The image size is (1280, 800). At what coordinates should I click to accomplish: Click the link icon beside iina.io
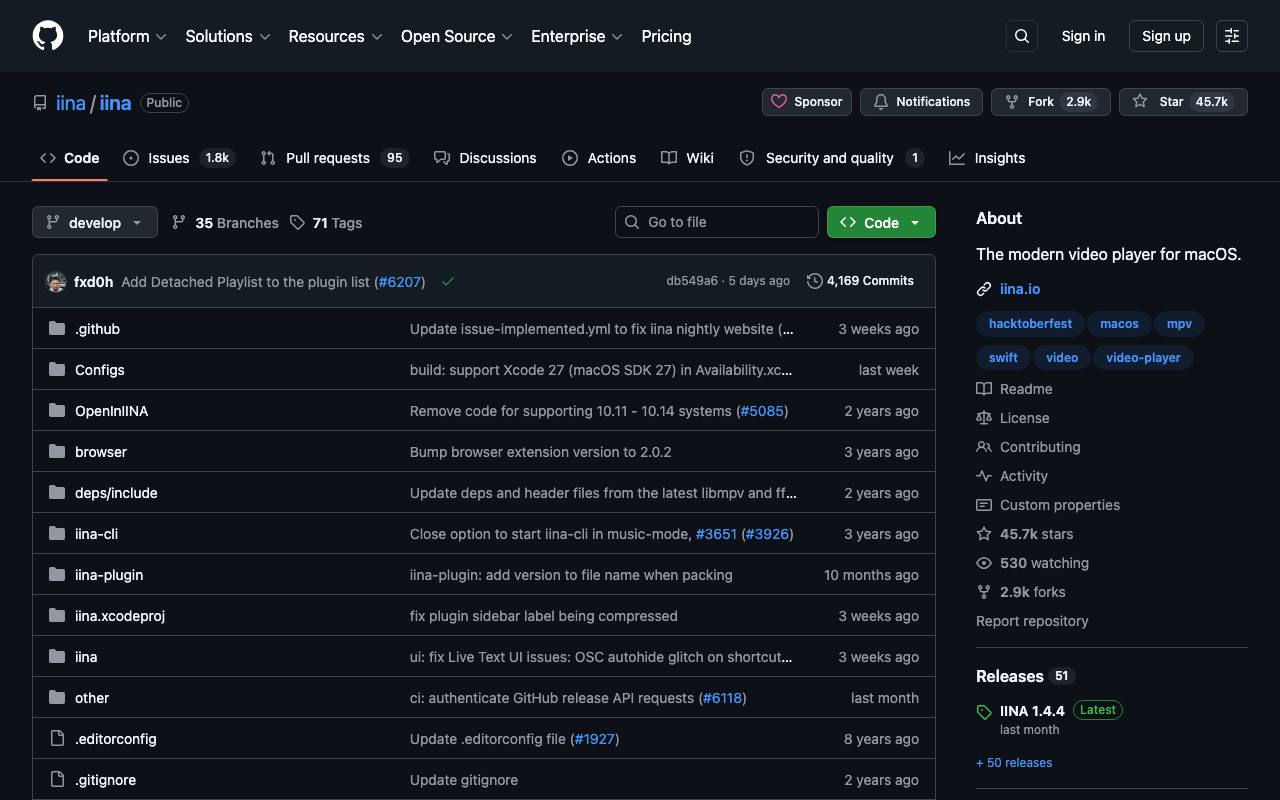[984, 289]
